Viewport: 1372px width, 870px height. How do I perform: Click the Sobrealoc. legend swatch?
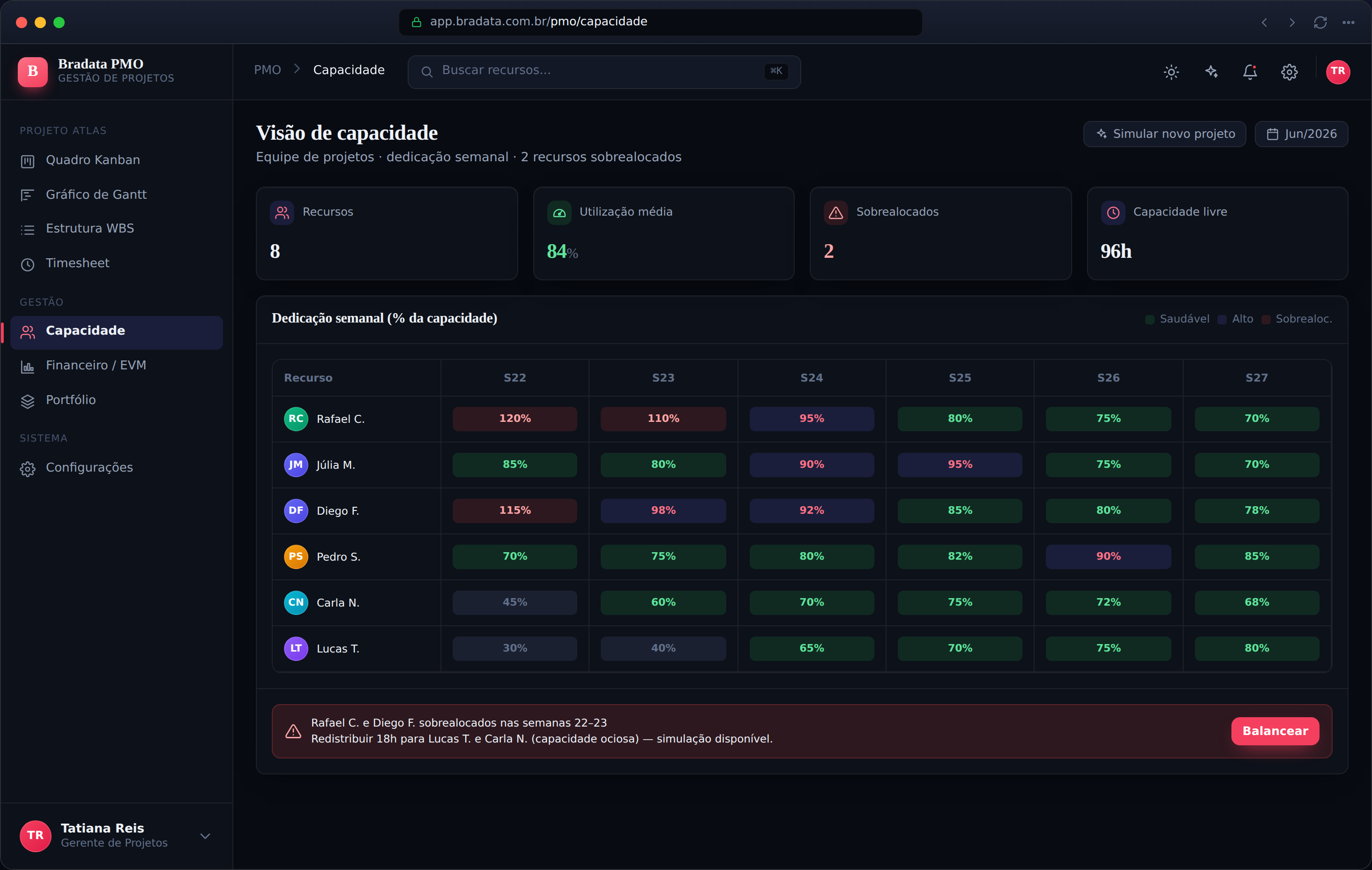click(1266, 320)
